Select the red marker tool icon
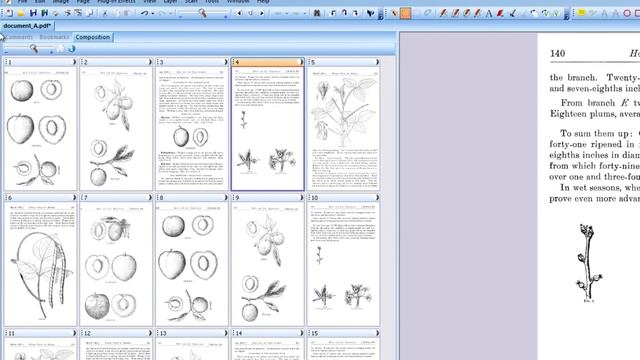The width and height of the screenshot is (640, 360). coord(500,13)
